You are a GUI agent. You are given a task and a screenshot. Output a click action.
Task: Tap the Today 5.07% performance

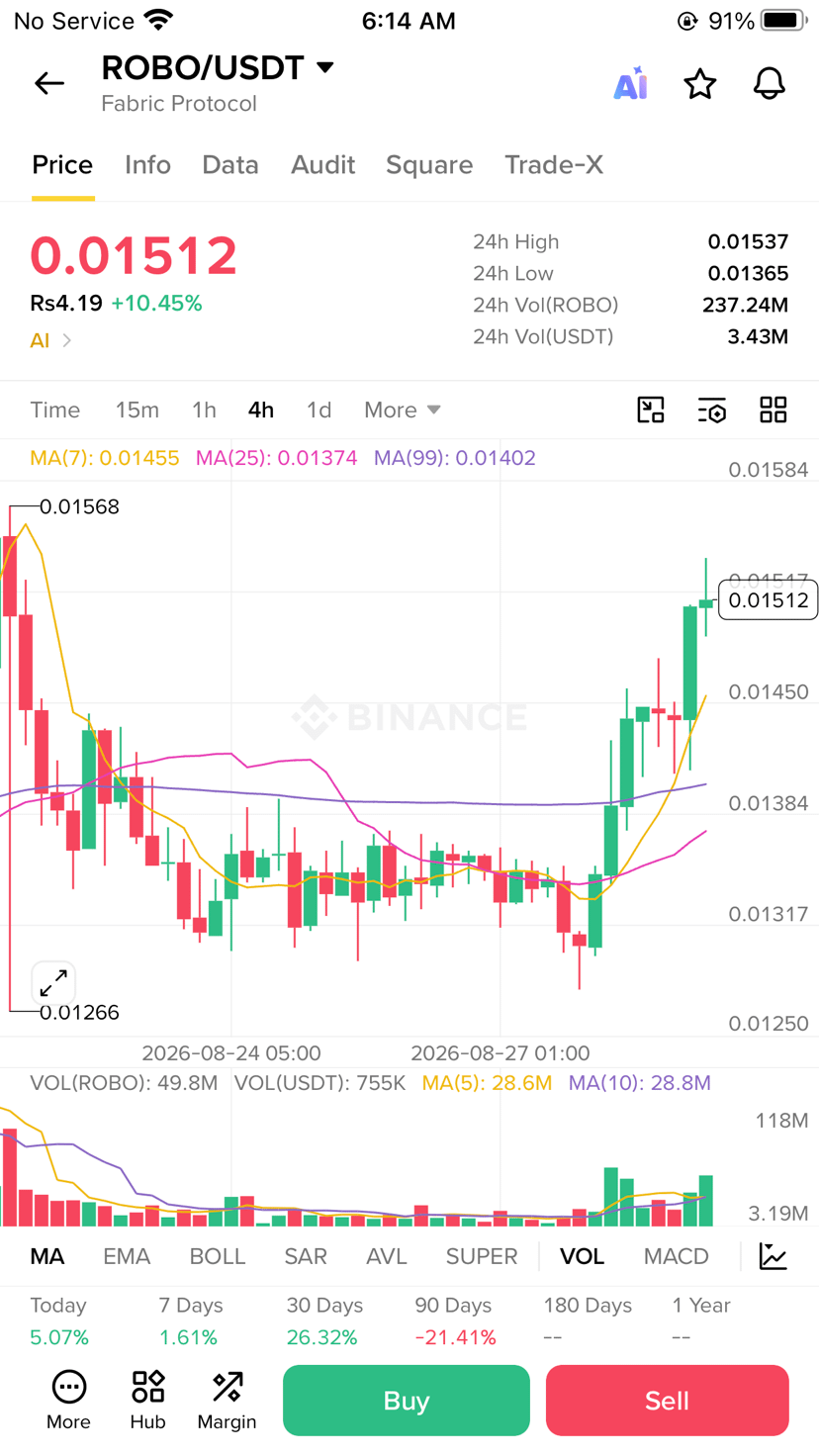pos(59,1321)
